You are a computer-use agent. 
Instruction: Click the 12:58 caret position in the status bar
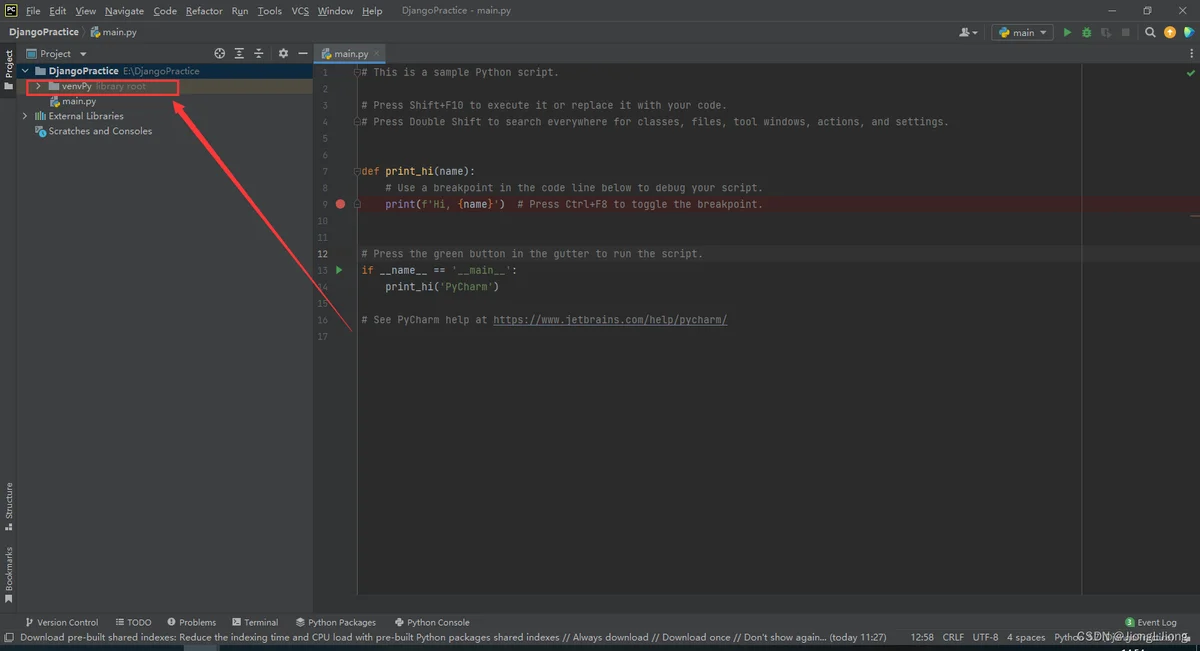tap(923, 637)
